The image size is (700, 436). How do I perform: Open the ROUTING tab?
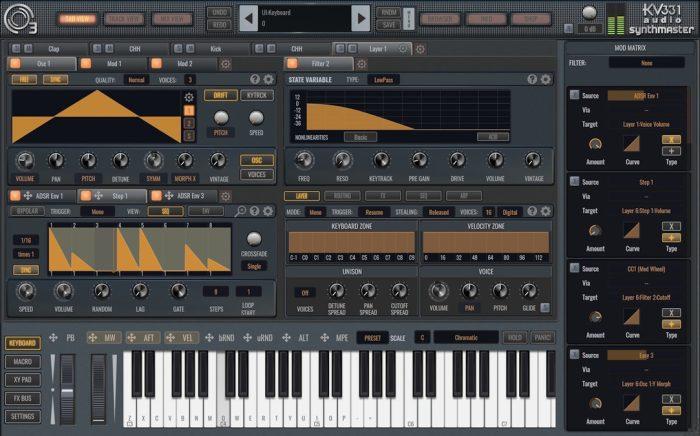point(342,196)
